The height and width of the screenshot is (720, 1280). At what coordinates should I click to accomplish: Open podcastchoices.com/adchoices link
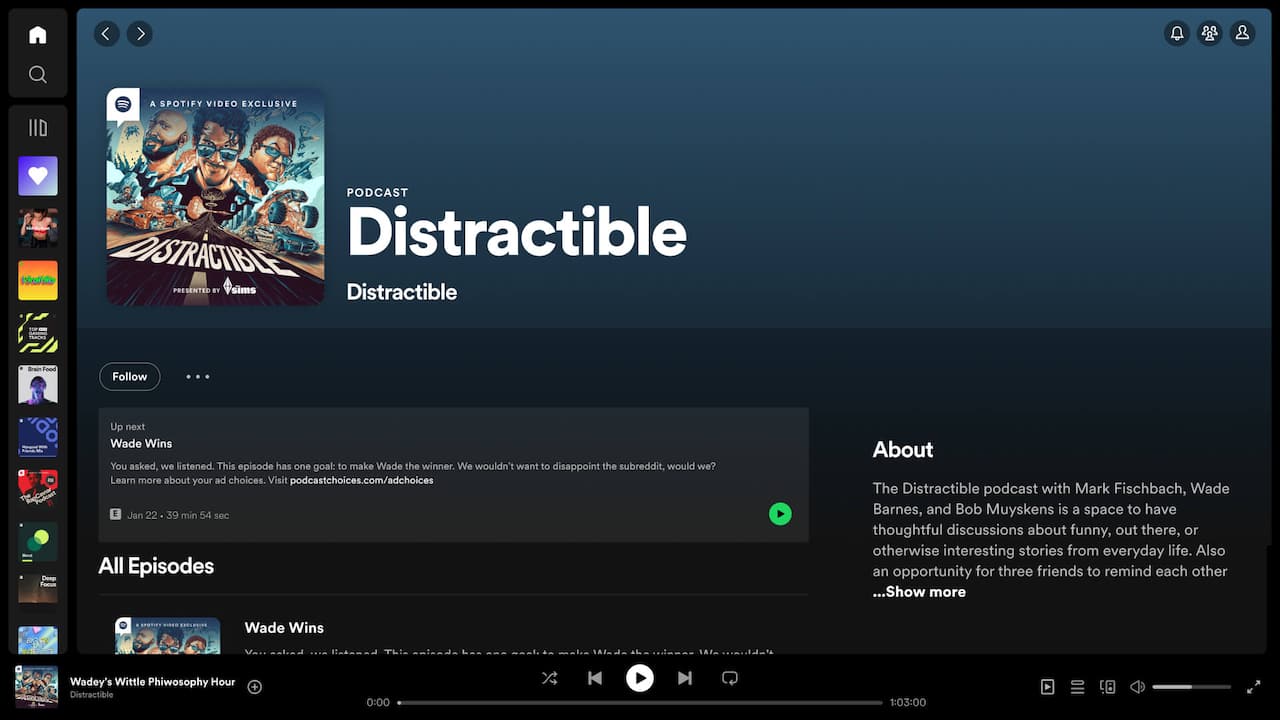(x=362, y=481)
